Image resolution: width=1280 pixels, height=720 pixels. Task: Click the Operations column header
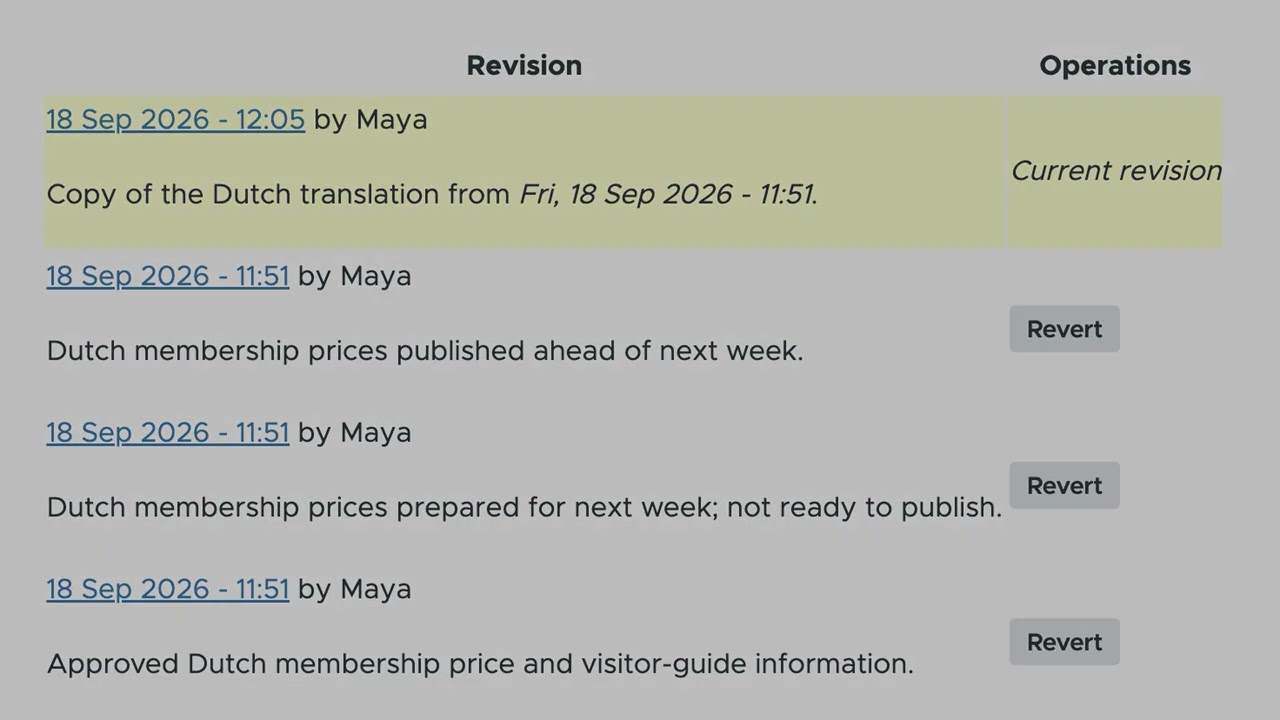1115,66
